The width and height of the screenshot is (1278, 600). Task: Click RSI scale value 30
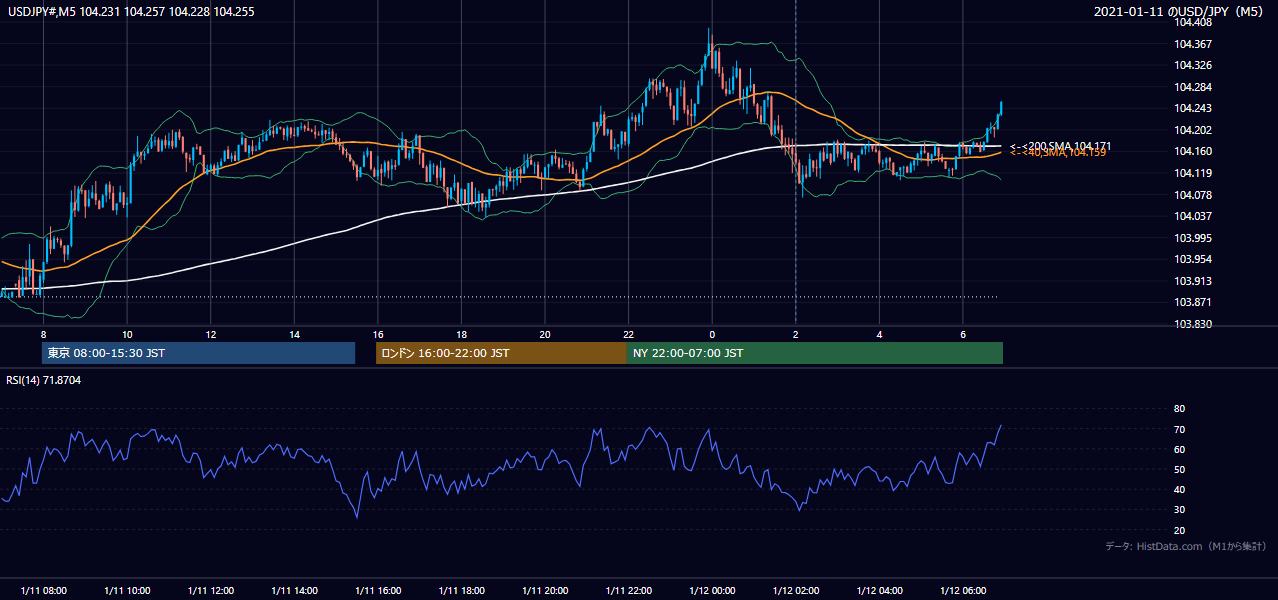[1179, 510]
